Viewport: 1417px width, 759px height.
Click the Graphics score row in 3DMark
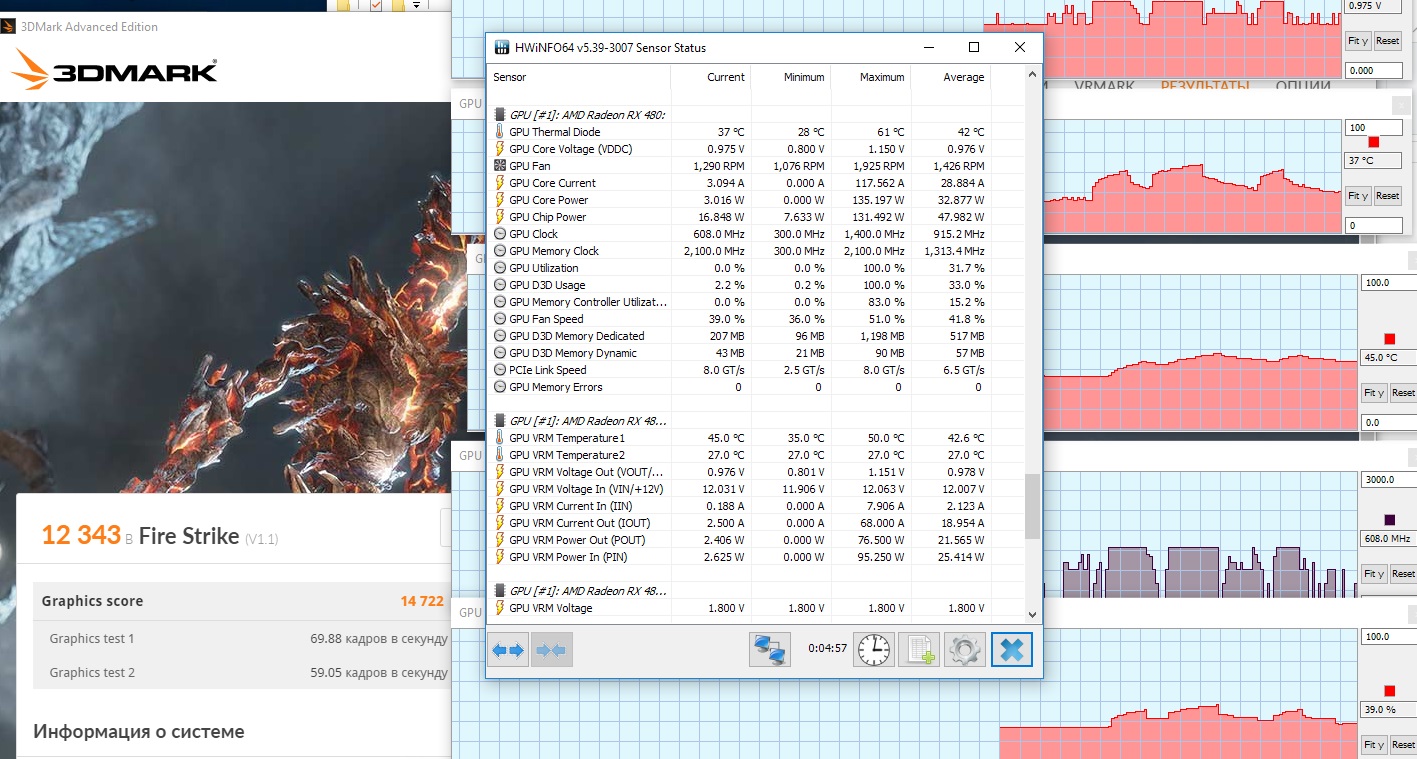[x=242, y=601]
